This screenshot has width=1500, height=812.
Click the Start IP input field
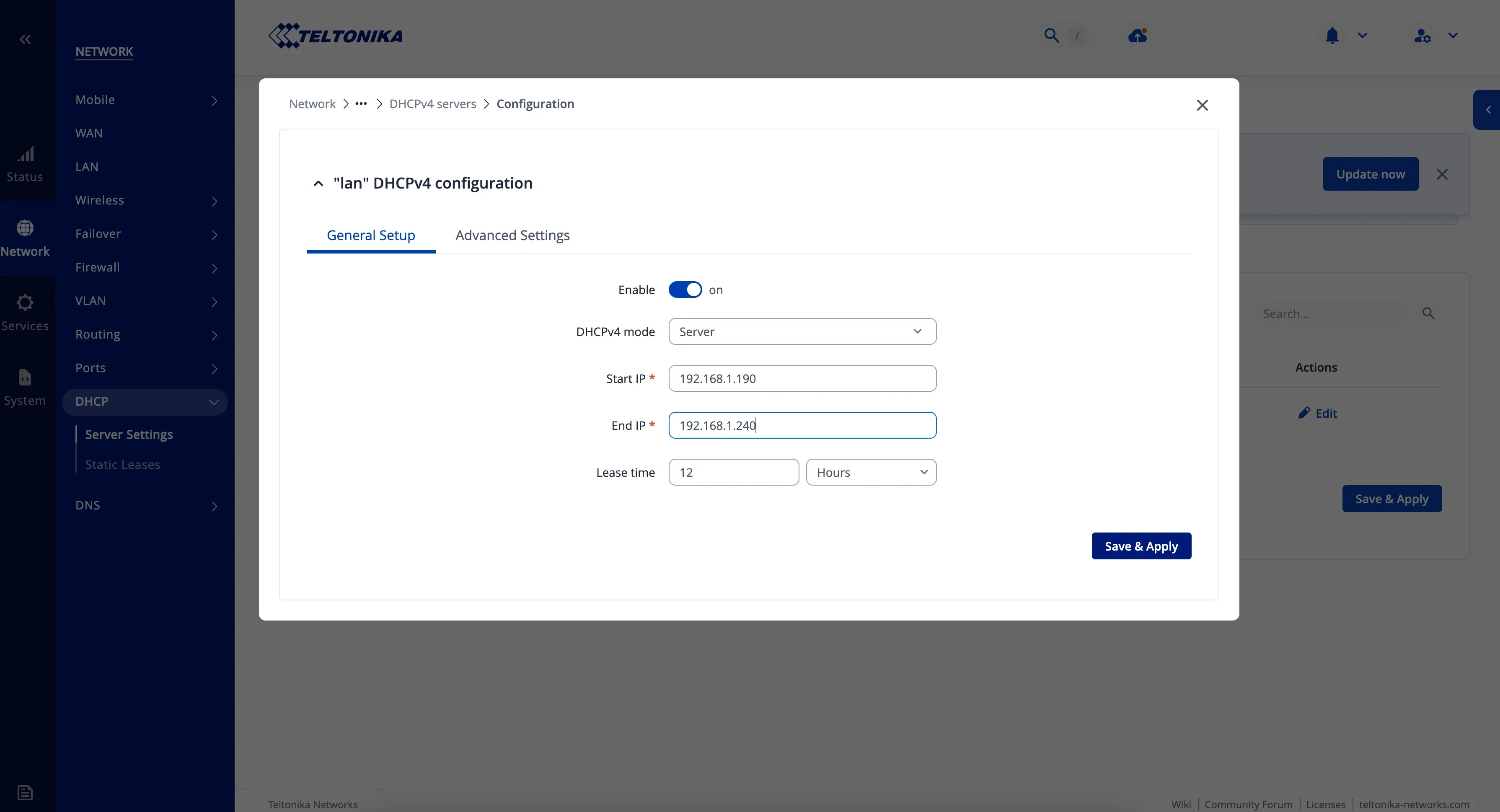(802, 379)
